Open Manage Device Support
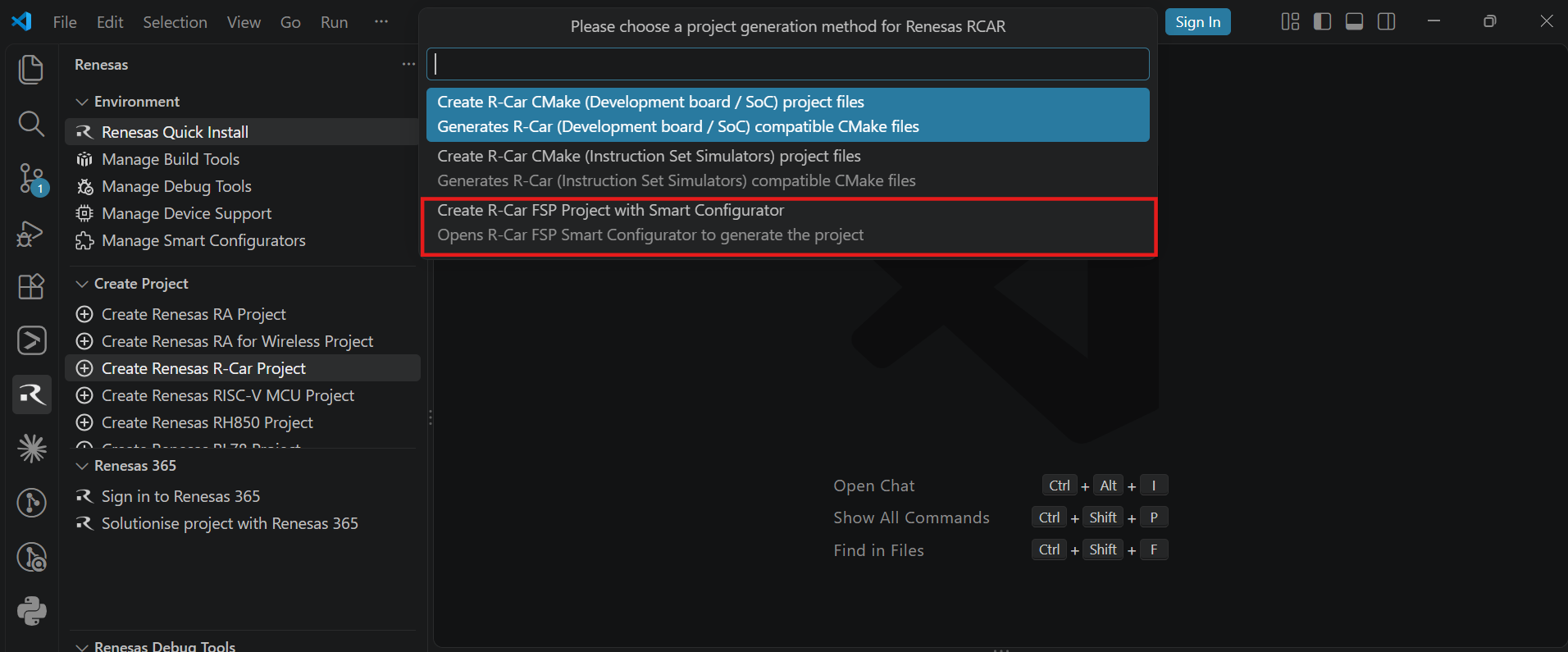The image size is (1568, 652). (x=242, y=213)
